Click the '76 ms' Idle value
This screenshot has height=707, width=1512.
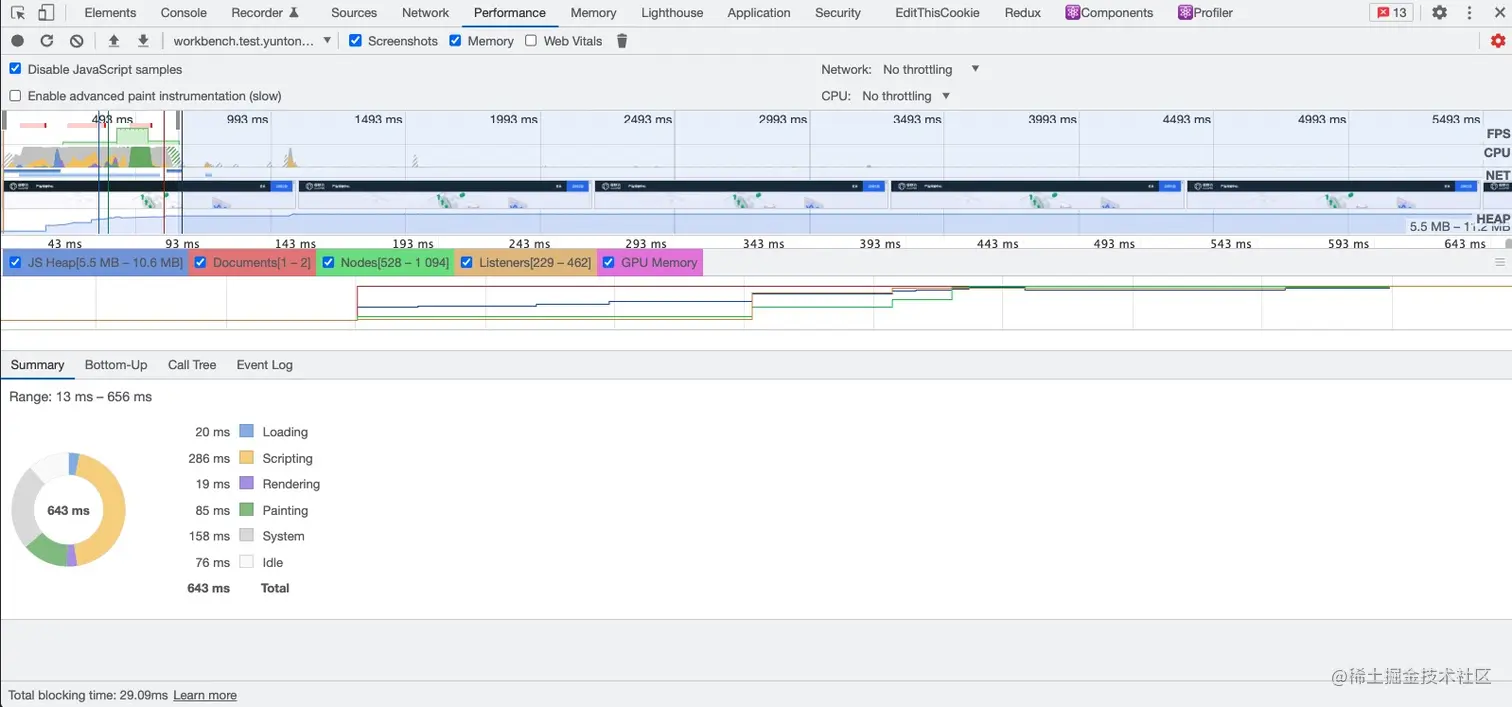pos(213,562)
